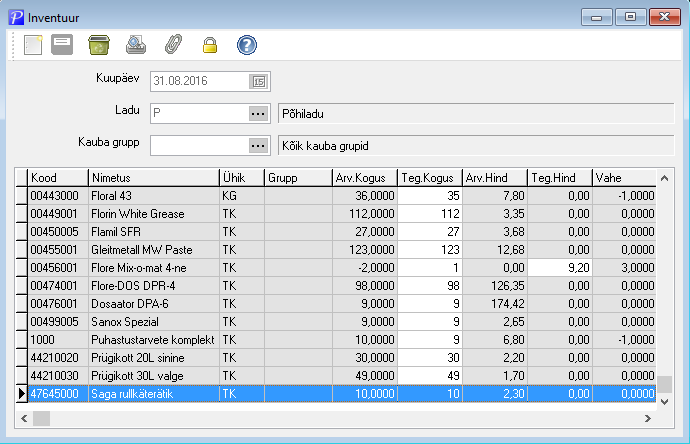This screenshot has width=690, height=444.
Task: Click the New document icon
Action: coord(33,45)
